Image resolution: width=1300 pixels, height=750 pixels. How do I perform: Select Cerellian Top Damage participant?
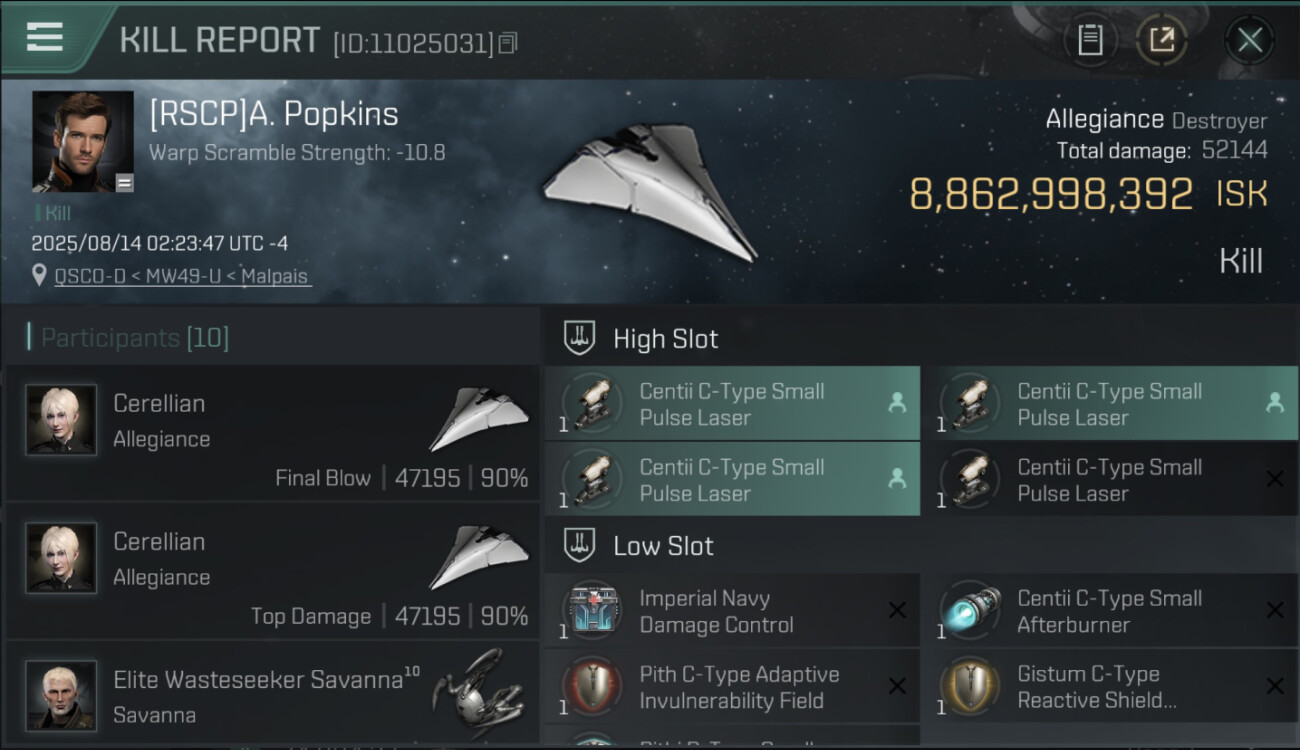[x=272, y=572]
